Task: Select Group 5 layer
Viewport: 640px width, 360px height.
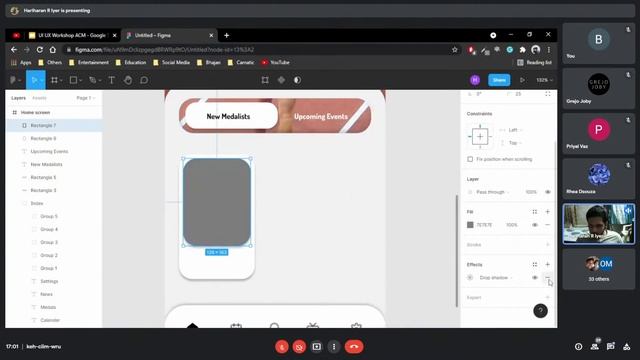Action: (54, 216)
